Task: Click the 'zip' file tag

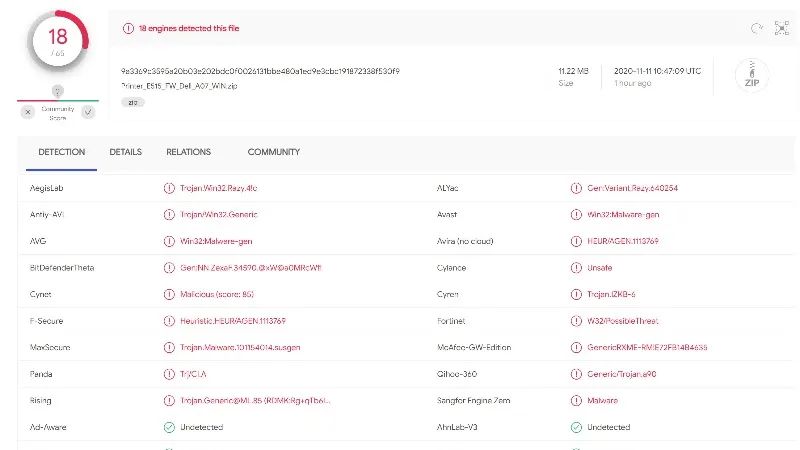Action: click(x=132, y=102)
